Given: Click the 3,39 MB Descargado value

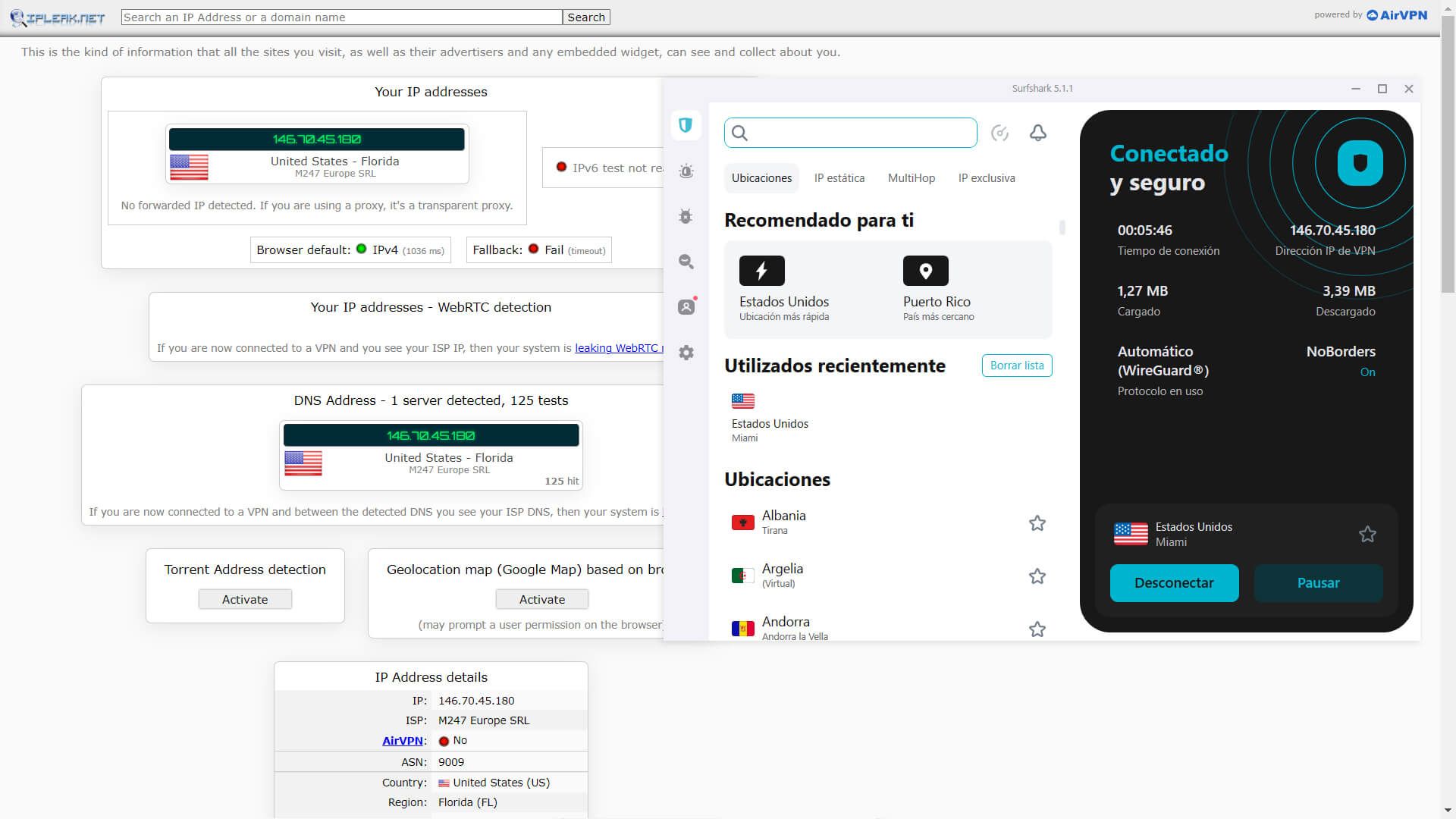Looking at the screenshot, I should coord(1349,290).
